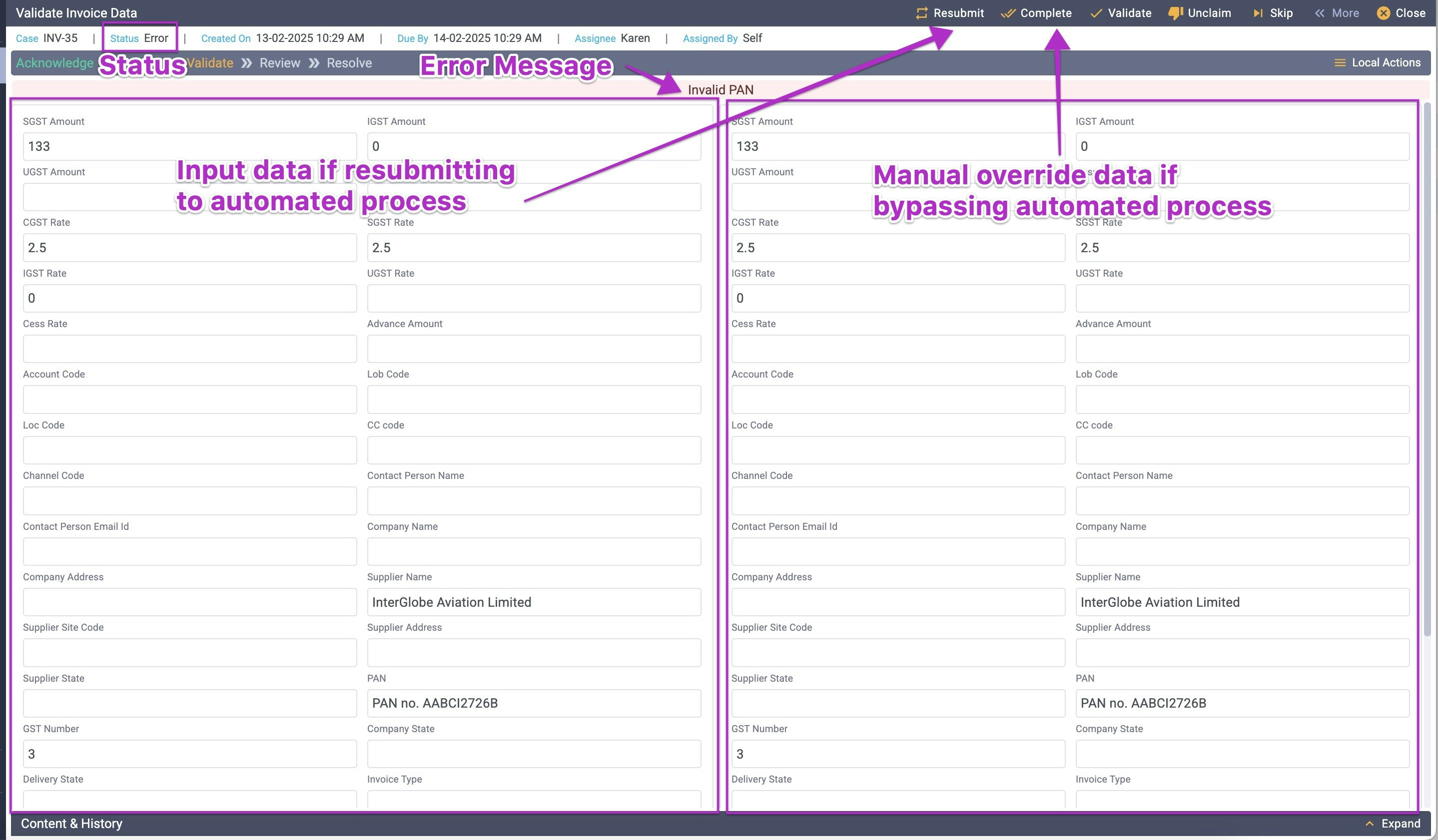This screenshot has width=1438, height=840.
Task: Open the Local Actions hamburger menu
Action: [x=1340, y=63]
